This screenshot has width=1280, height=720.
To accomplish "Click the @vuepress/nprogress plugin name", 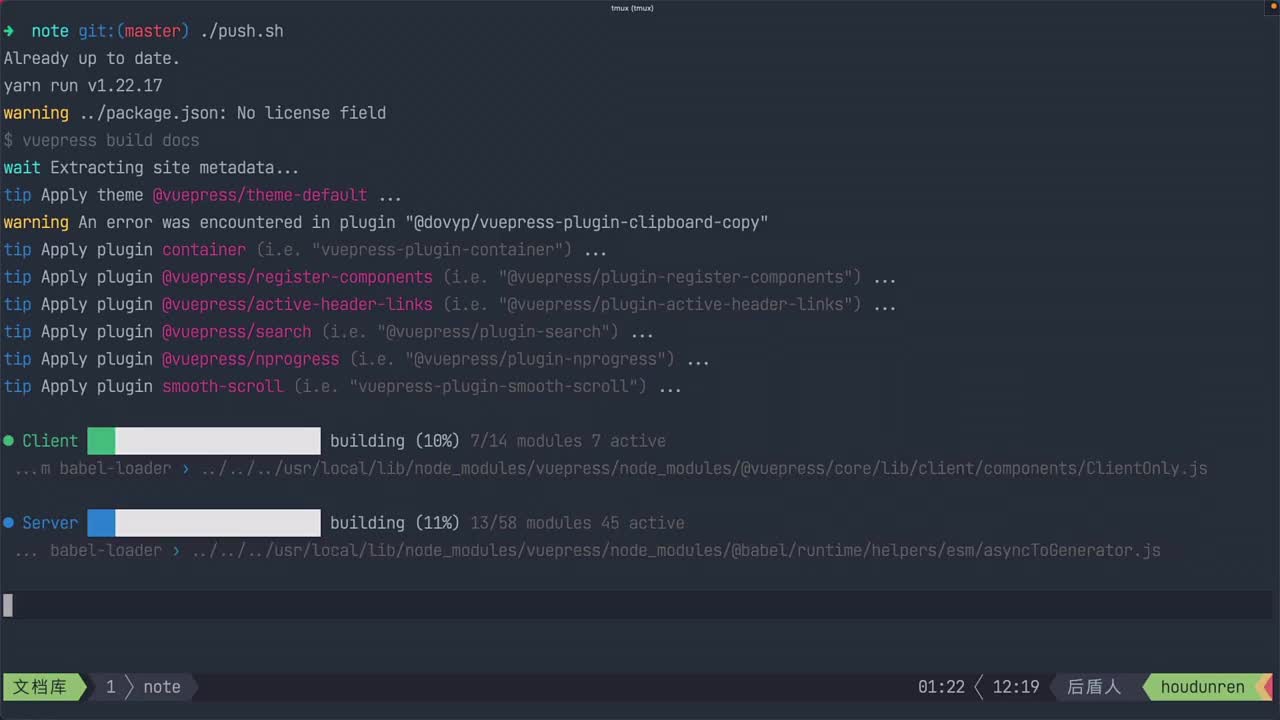I will (251, 359).
